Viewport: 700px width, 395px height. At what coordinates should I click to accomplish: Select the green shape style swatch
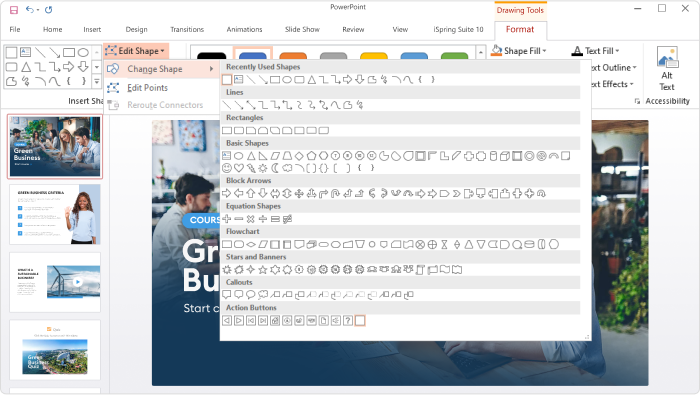[x=454, y=56]
